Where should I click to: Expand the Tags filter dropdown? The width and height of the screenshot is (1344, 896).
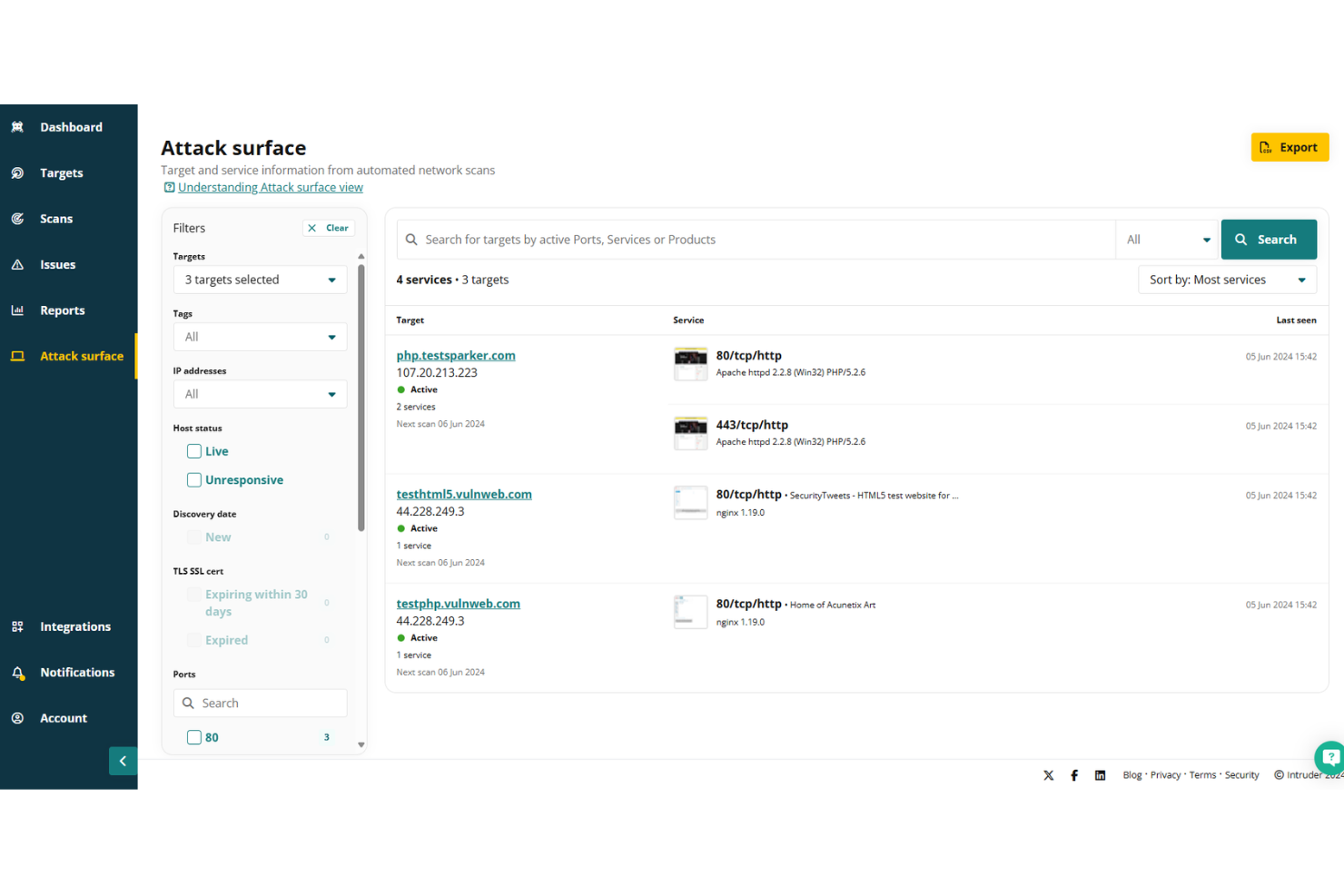(260, 336)
